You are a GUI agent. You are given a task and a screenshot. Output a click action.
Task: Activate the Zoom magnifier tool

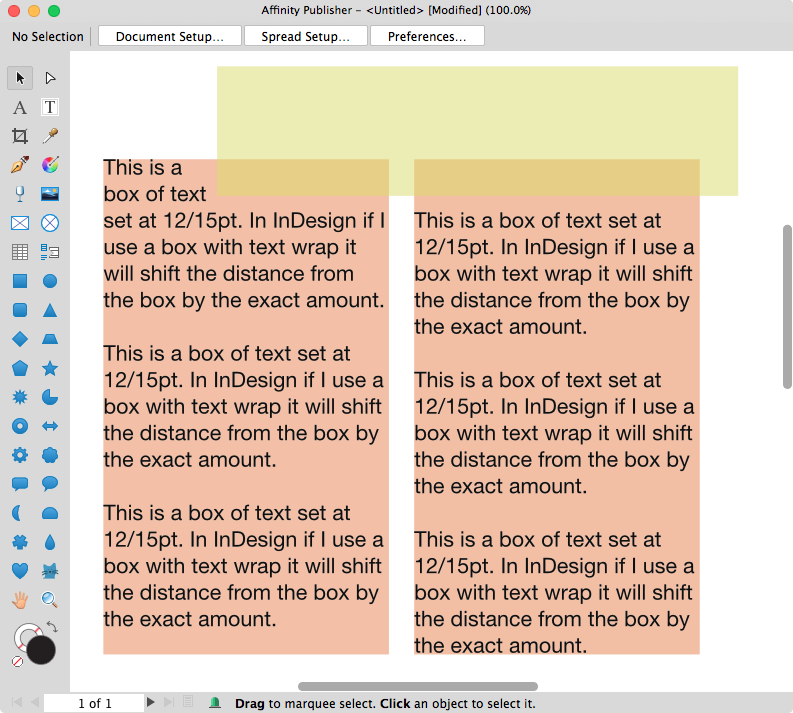point(50,600)
